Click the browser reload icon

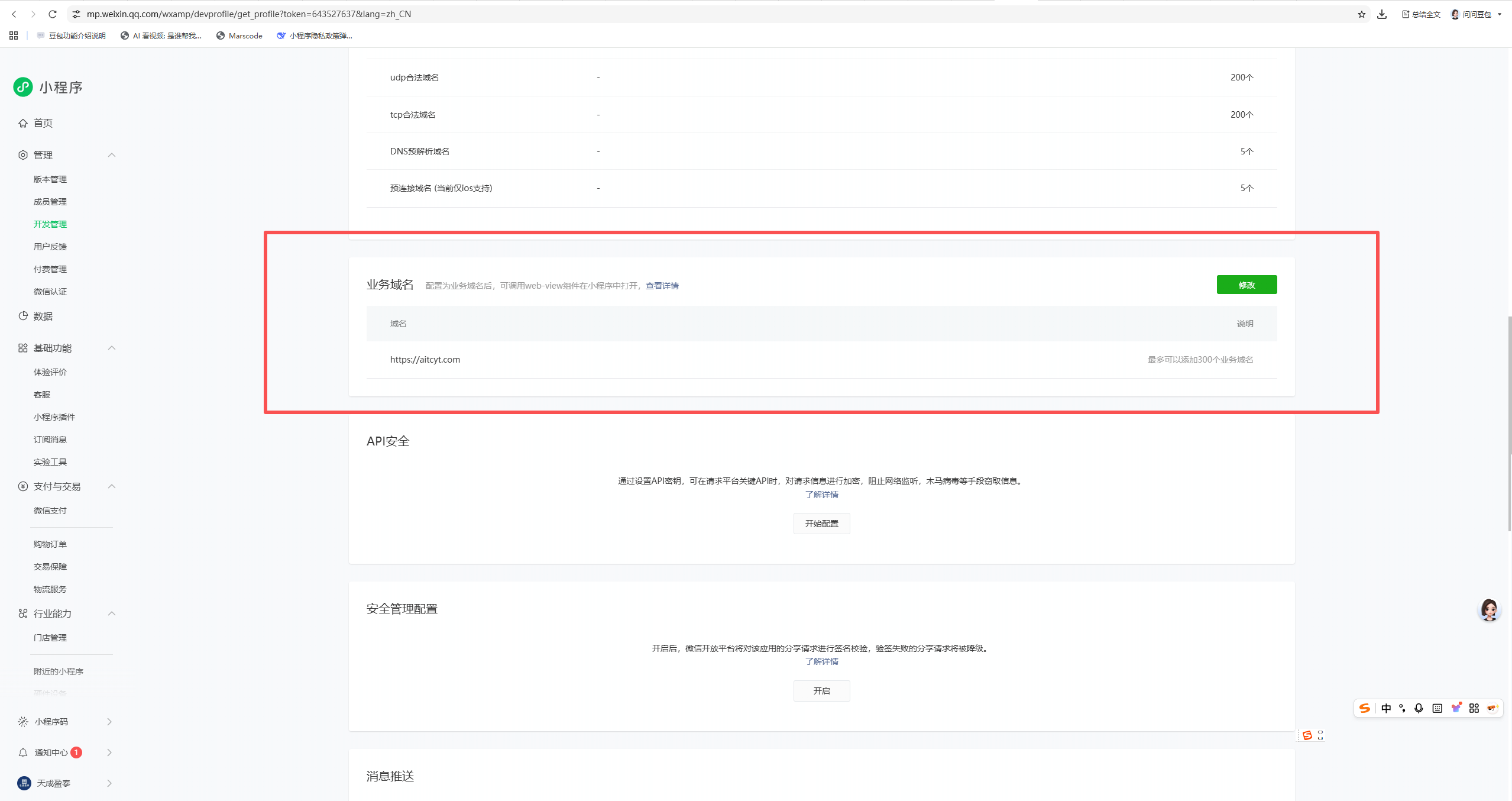point(53,14)
